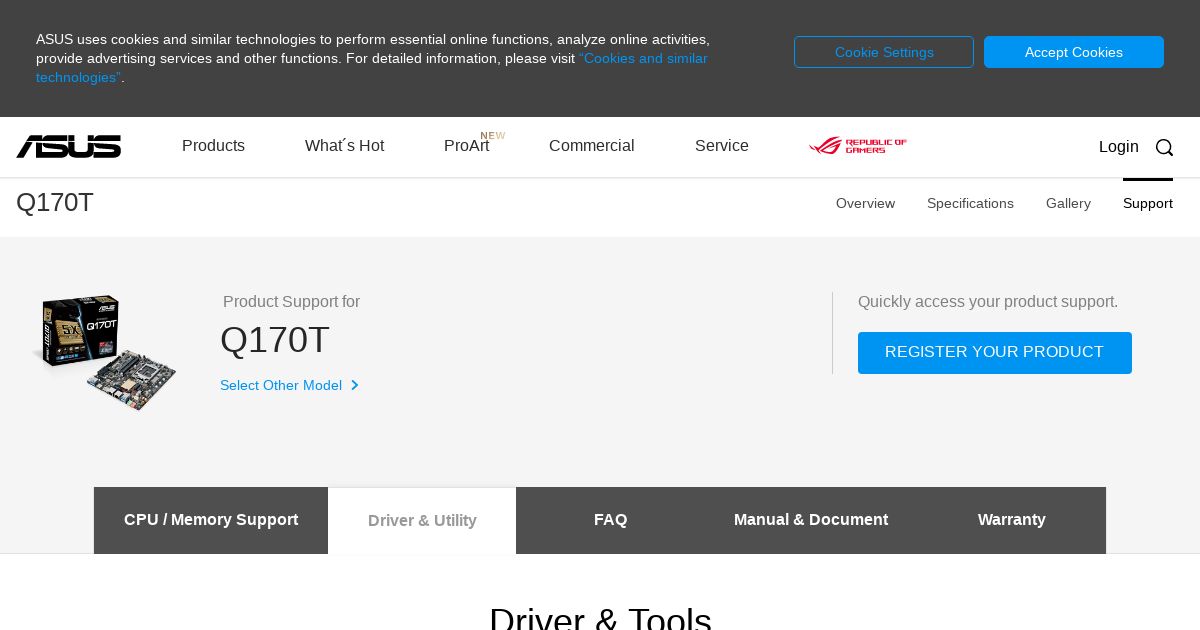Click the Product Support for label
1200x630 pixels.
tap(291, 302)
